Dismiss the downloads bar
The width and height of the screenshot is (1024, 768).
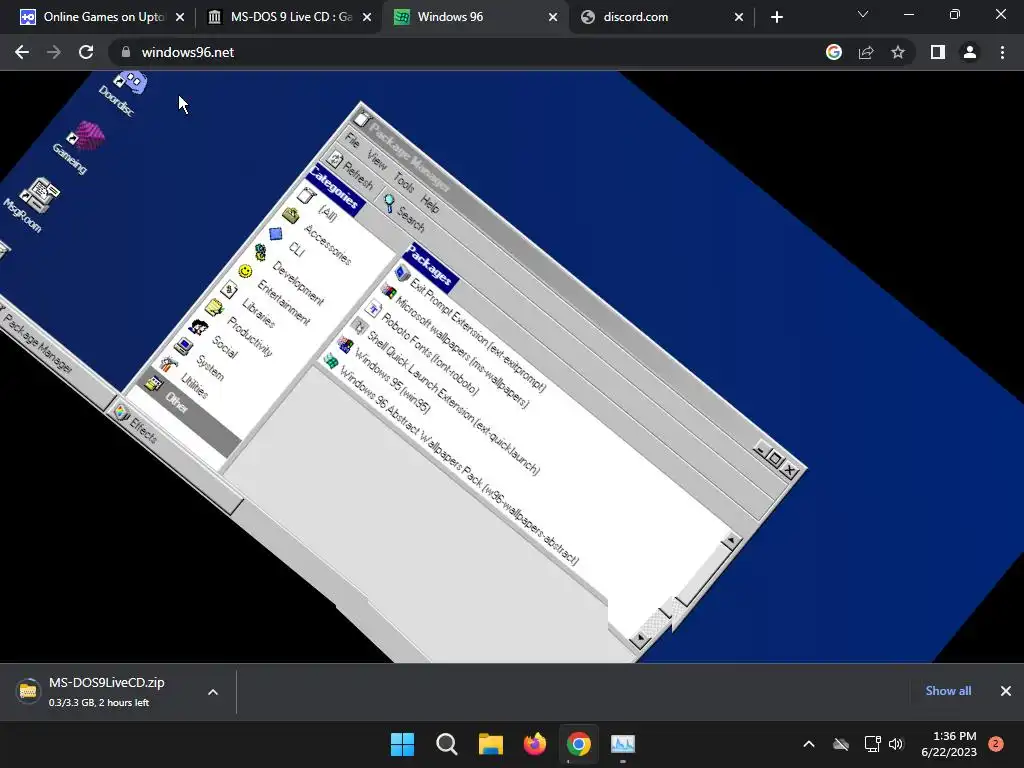[1006, 690]
